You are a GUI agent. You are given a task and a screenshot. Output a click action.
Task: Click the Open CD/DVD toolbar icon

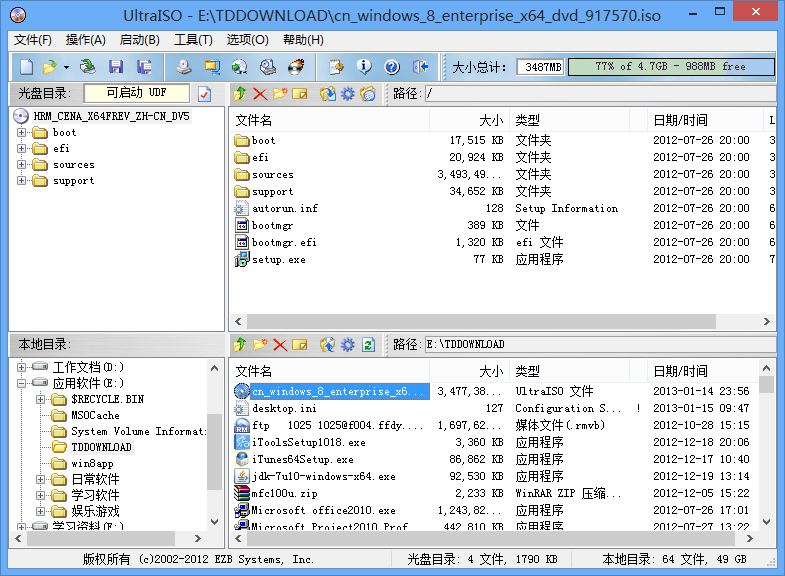coord(88,67)
